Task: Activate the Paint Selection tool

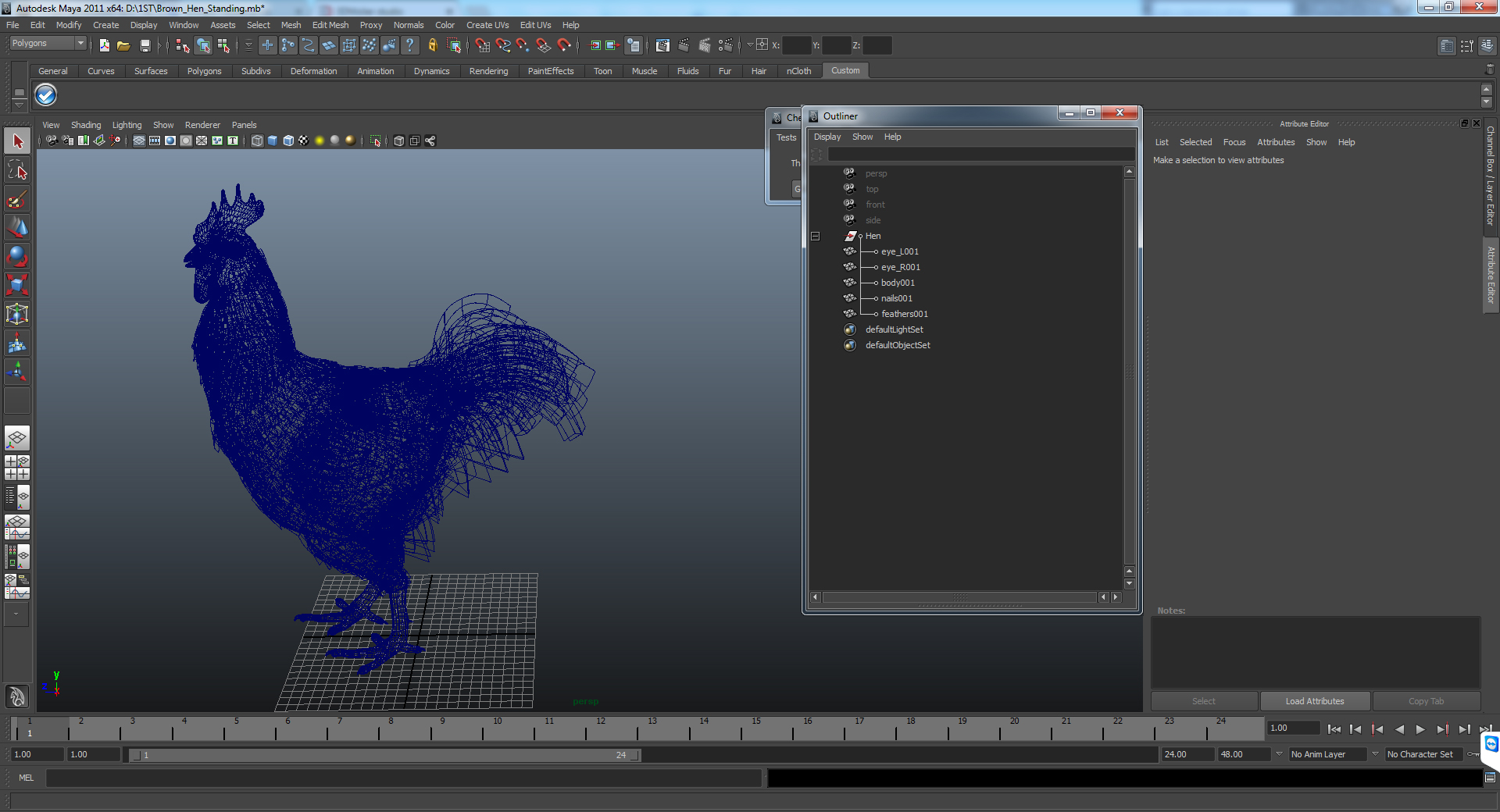Action: pyautogui.click(x=17, y=199)
